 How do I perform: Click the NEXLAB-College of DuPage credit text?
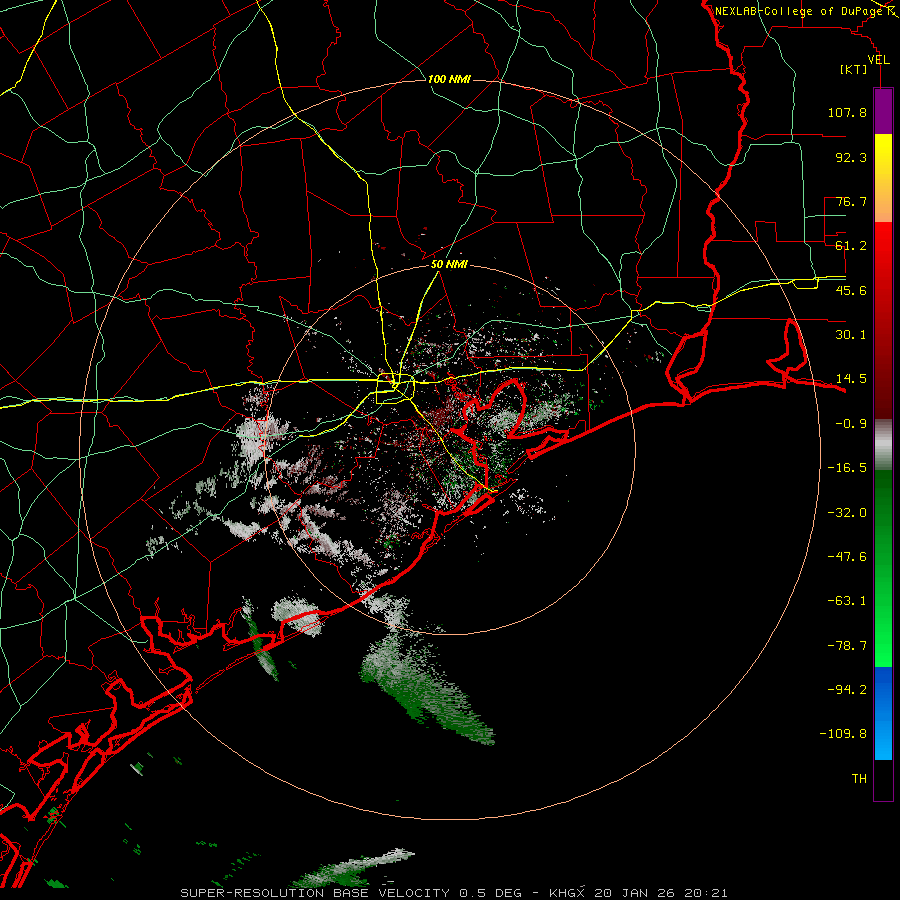[799, 11]
